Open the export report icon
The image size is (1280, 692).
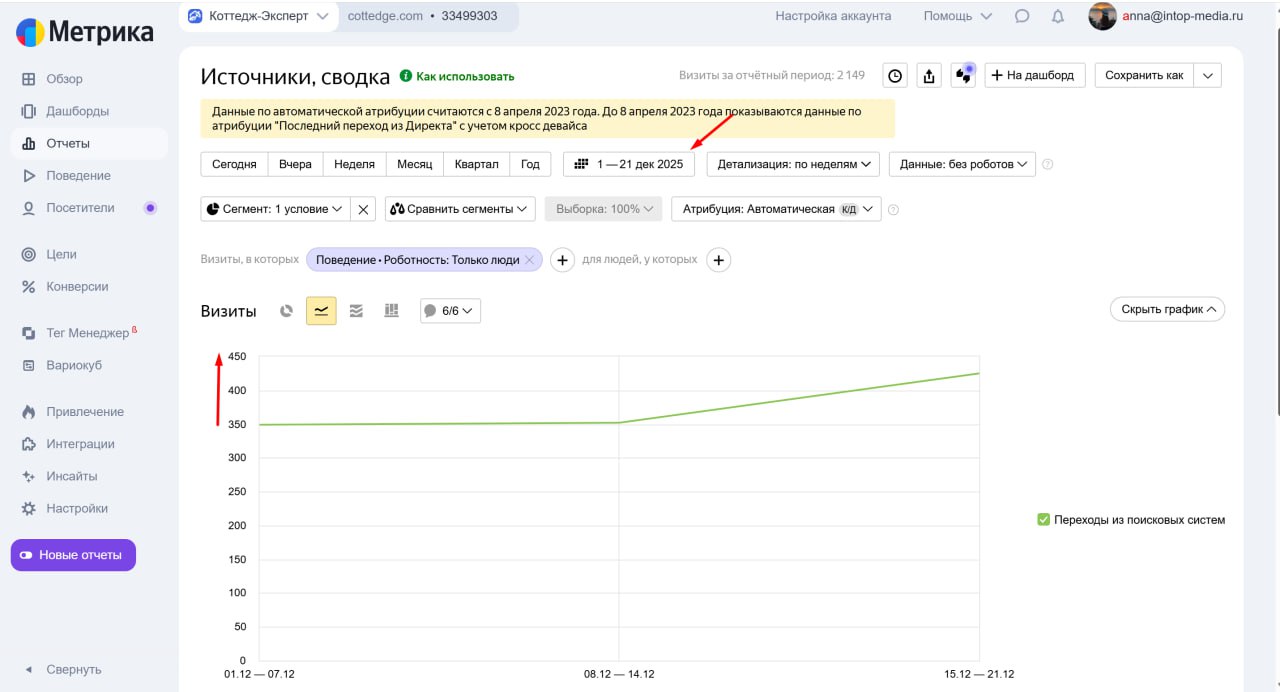tap(929, 76)
